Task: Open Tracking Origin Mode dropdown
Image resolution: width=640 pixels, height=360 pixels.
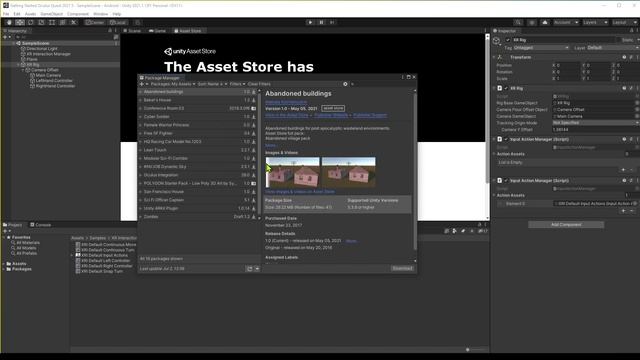Action: coord(596,123)
